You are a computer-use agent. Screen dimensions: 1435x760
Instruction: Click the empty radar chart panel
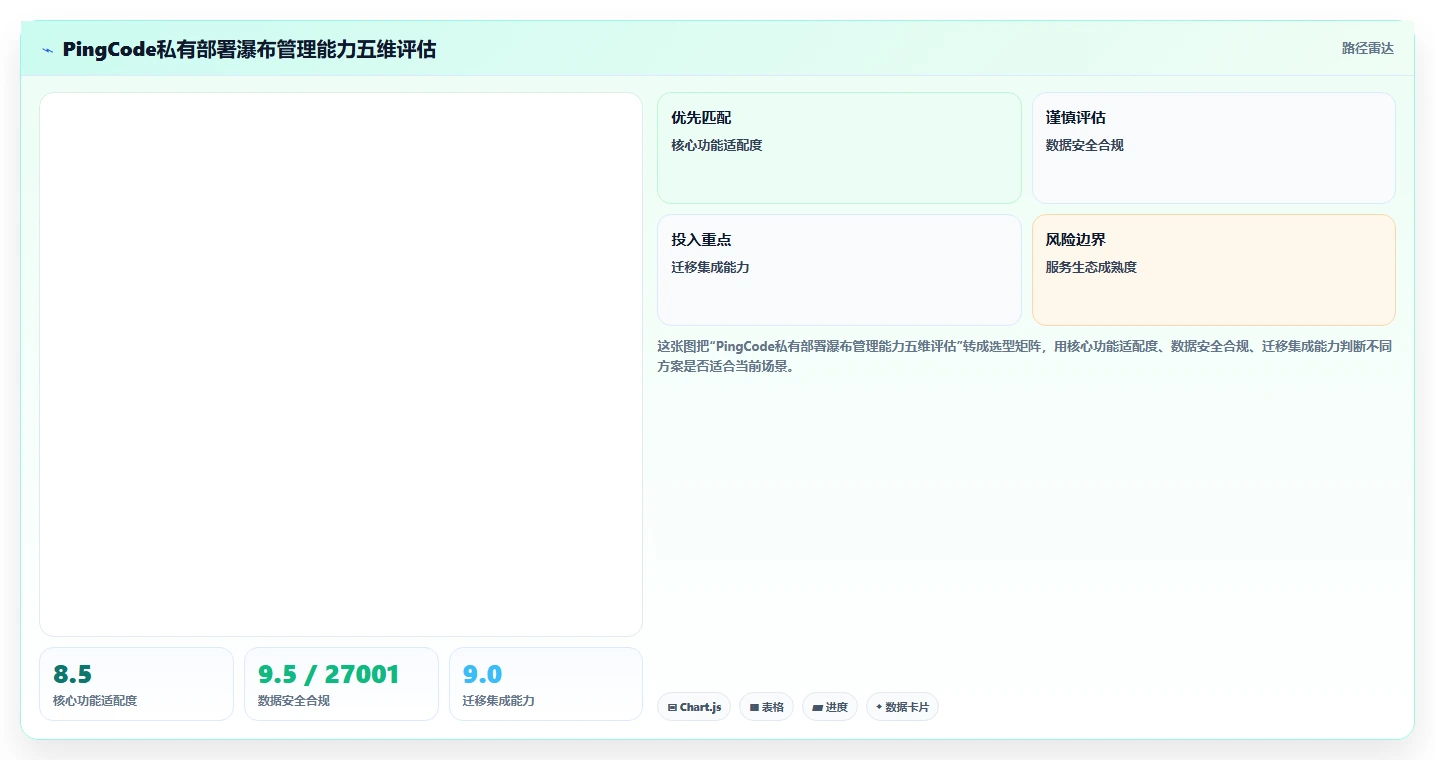pos(341,364)
